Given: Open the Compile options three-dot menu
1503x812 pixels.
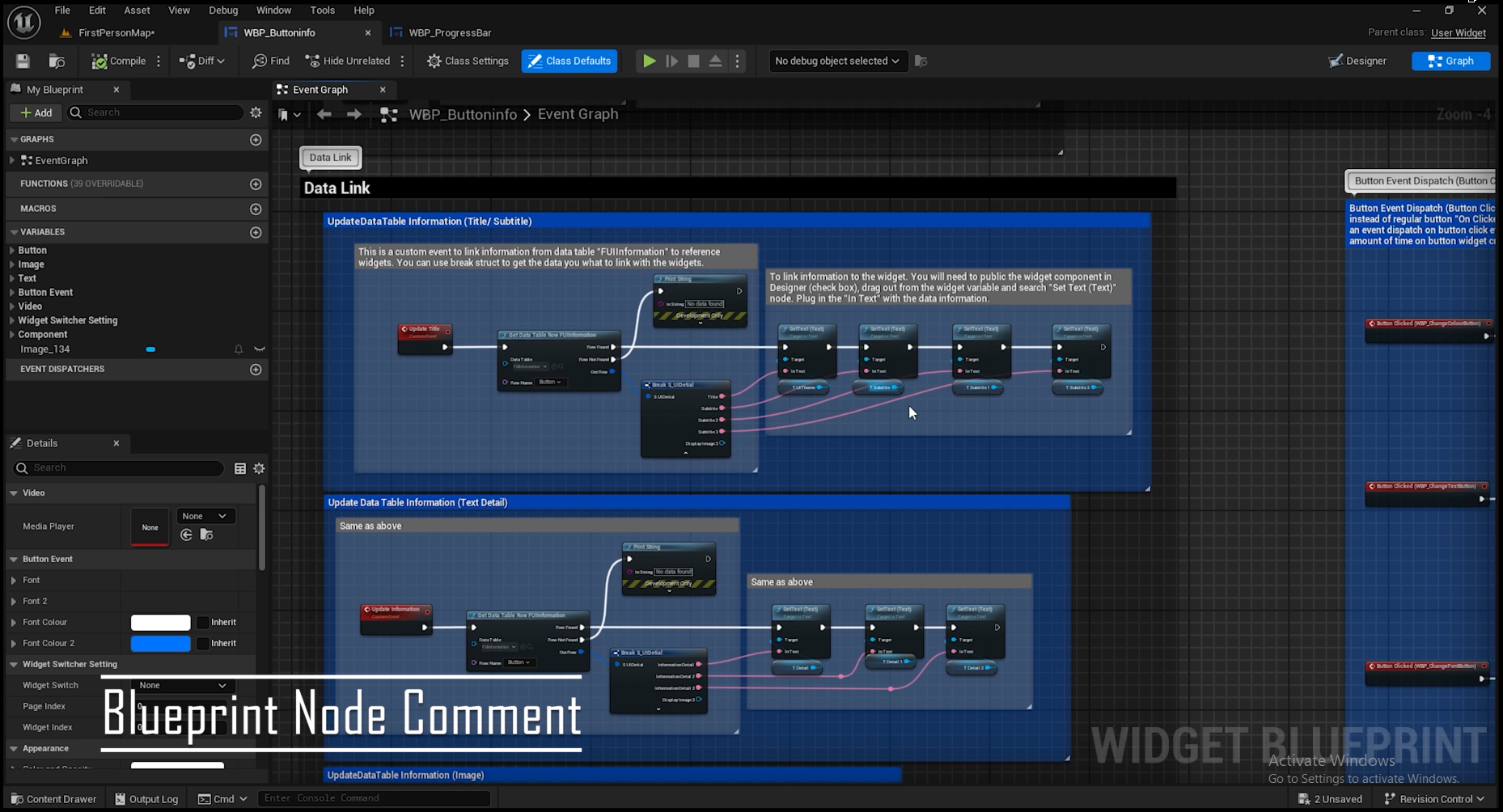Looking at the screenshot, I should click(159, 61).
